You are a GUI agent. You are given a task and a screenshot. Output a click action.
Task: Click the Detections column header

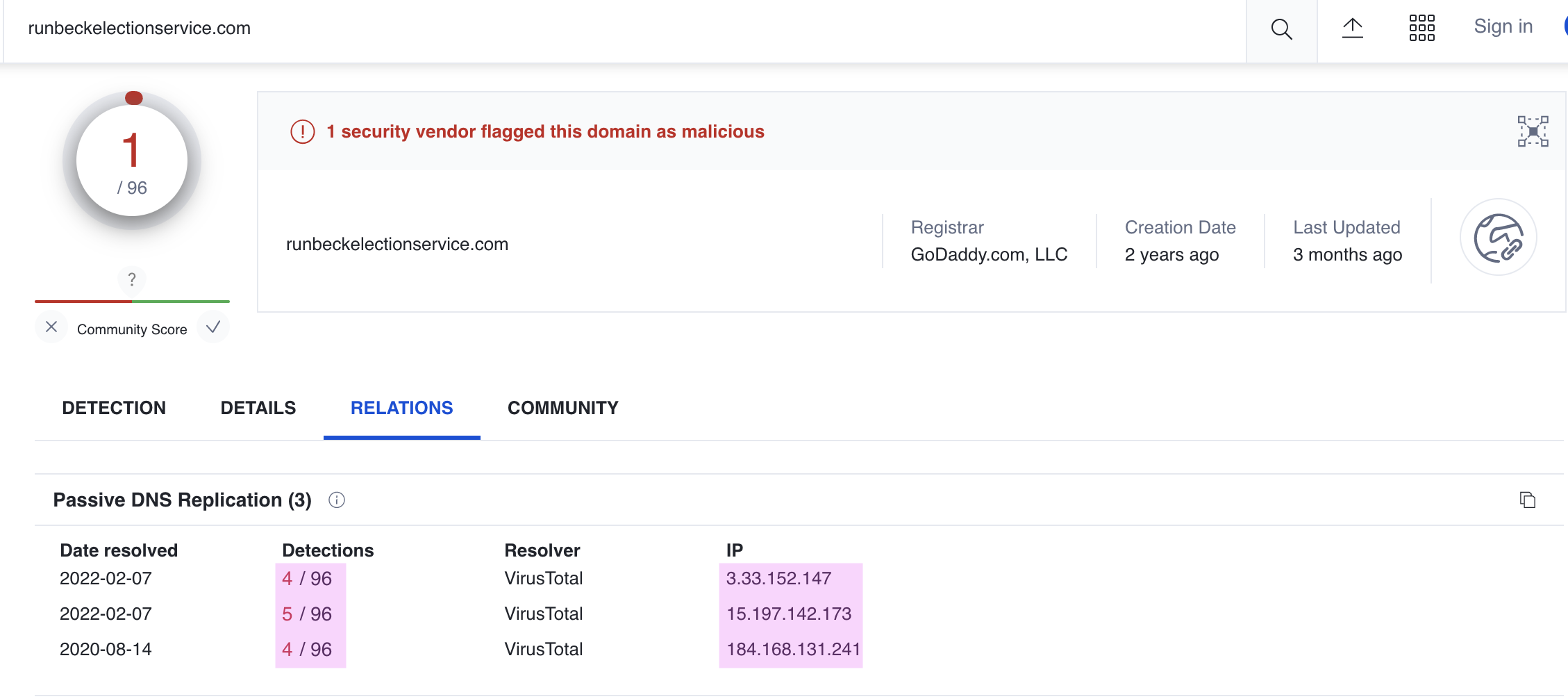328,550
